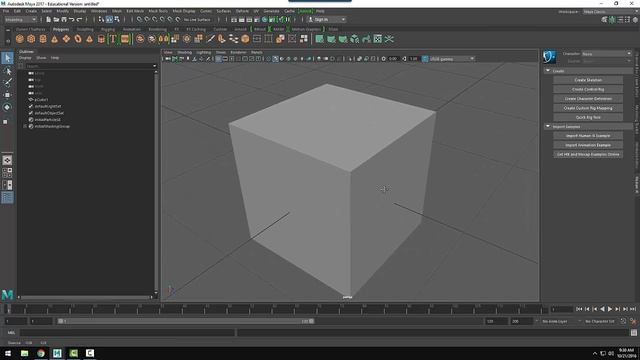Select pCube1 in the Outliner

click(41, 100)
